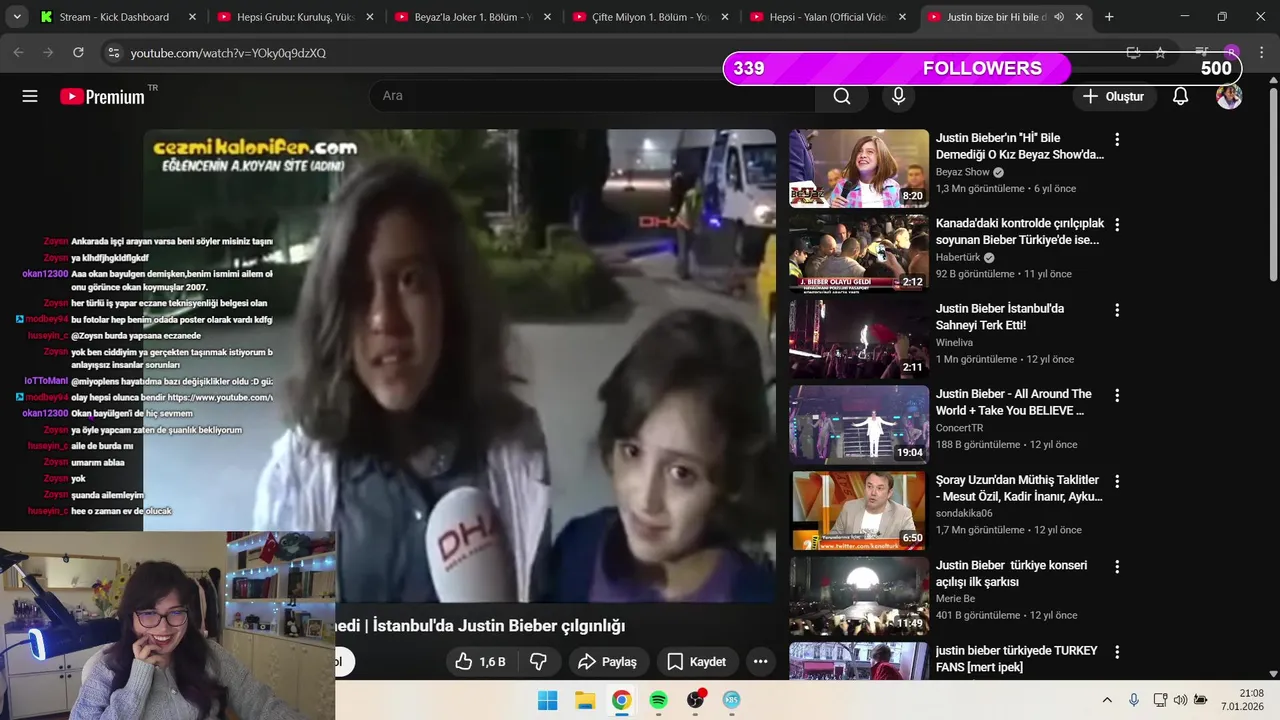Click the Ara search input field
The width and height of the screenshot is (1280, 720).
[592, 96]
